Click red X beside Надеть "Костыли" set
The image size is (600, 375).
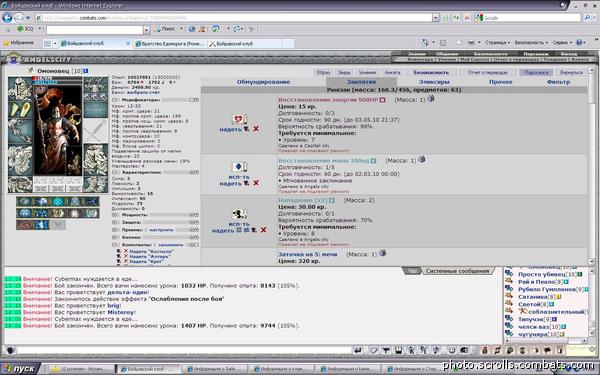126,251
